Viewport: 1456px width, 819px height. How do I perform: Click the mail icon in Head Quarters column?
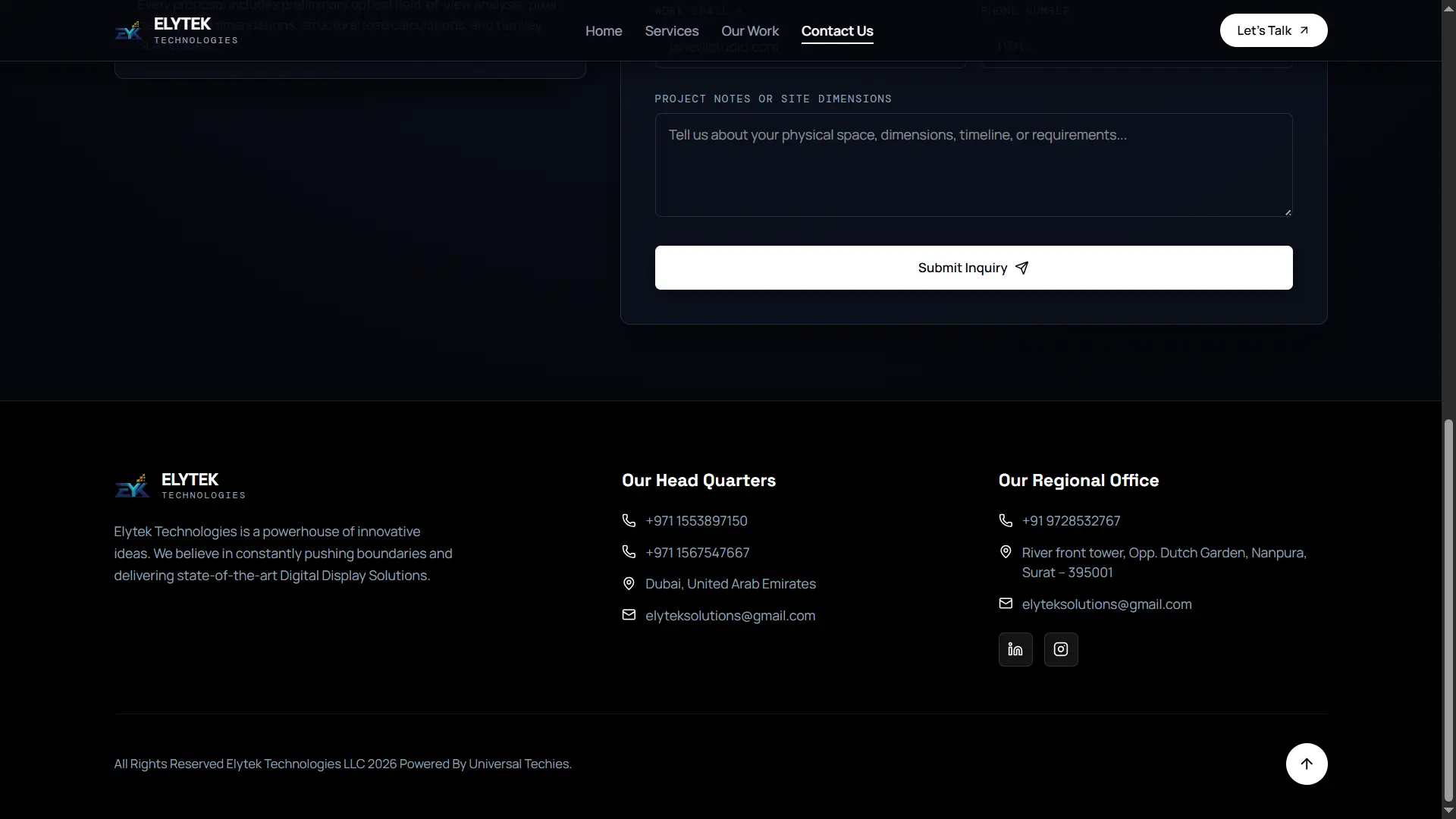(629, 615)
